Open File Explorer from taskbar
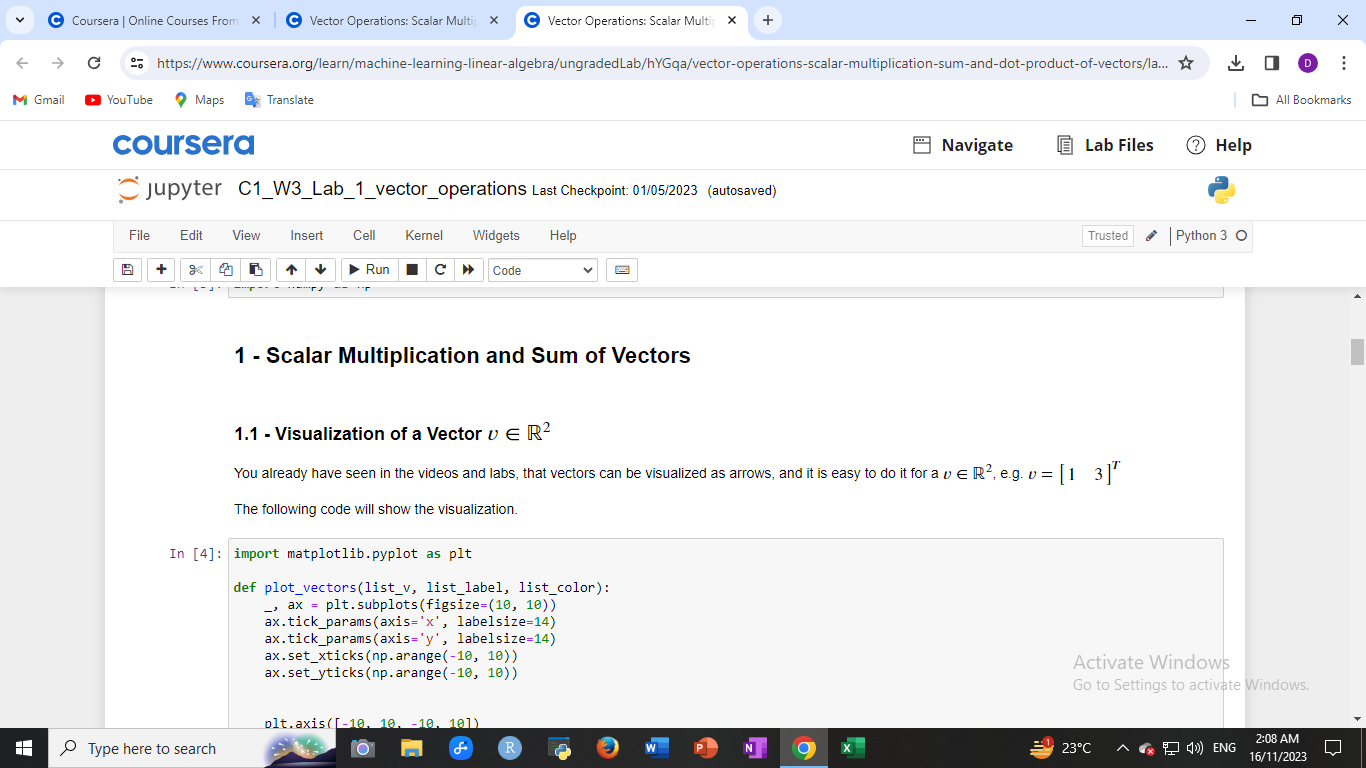The width and height of the screenshot is (1366, 768). pyautogui.click(x=412, y=748)
